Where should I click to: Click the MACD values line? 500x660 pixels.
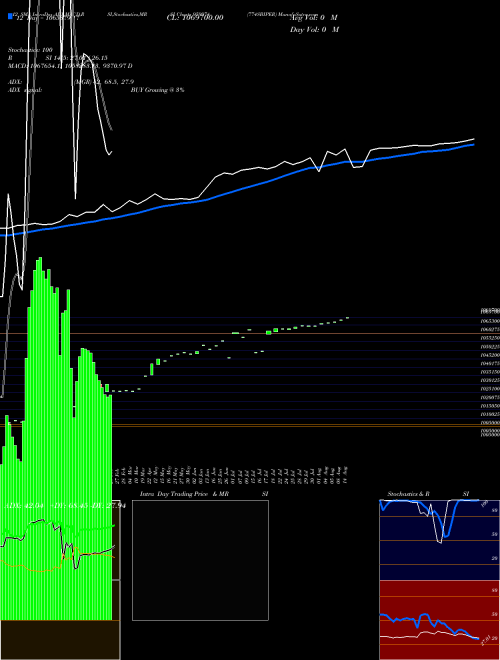coord(70,66)
